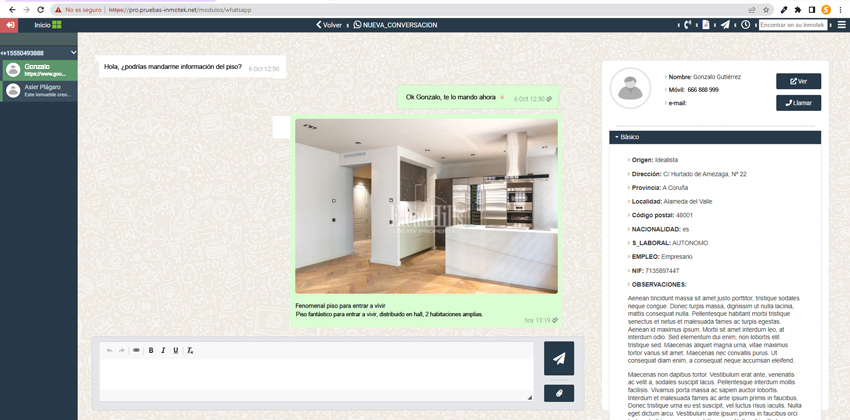Reload the page in the browser
The image size is (850, 420).
pyautogui.click(x=40, y=10)
